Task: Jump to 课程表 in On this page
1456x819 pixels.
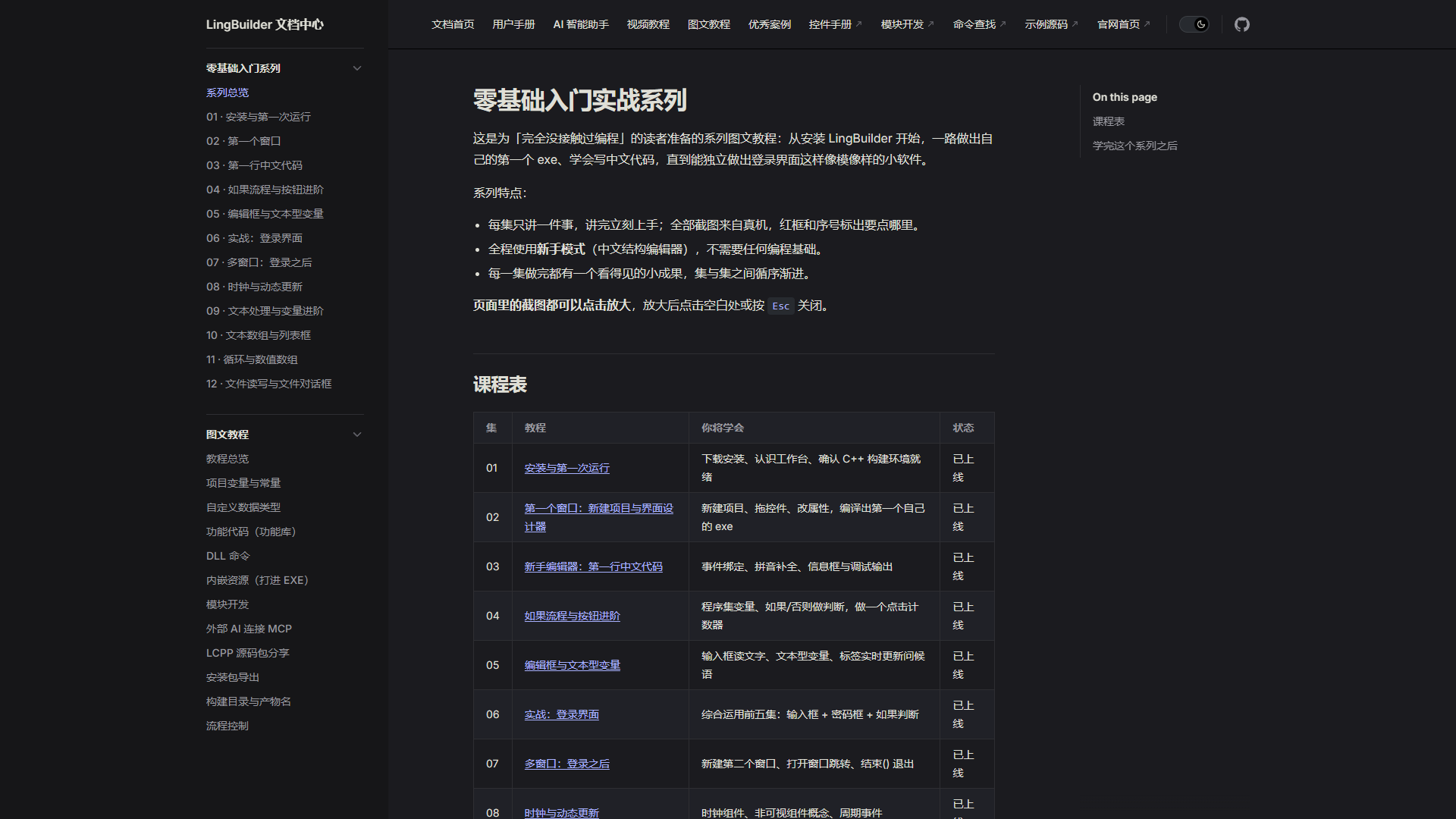Action: (1109, 121)
